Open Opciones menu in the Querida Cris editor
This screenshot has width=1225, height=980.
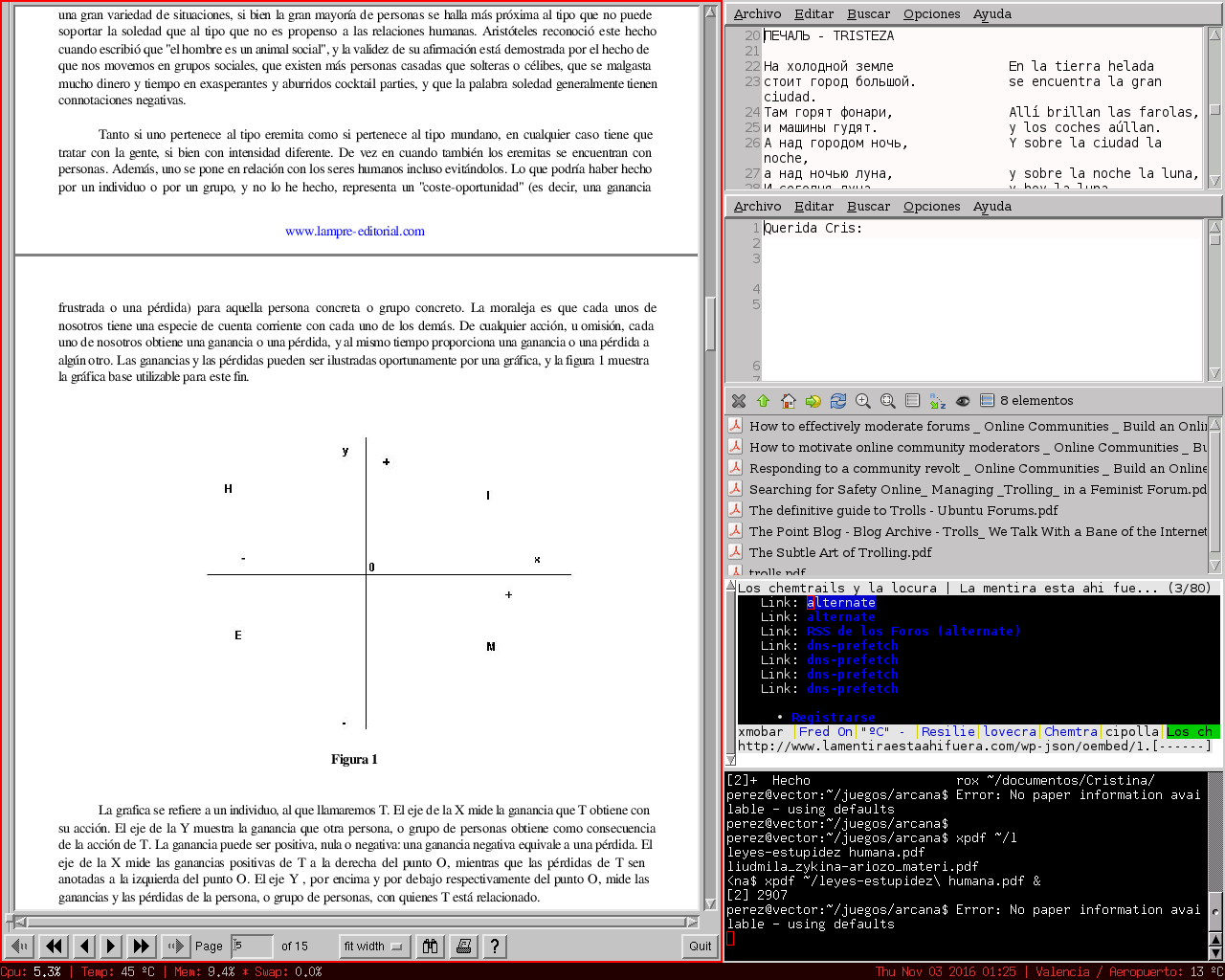click(x=931, y=207)
